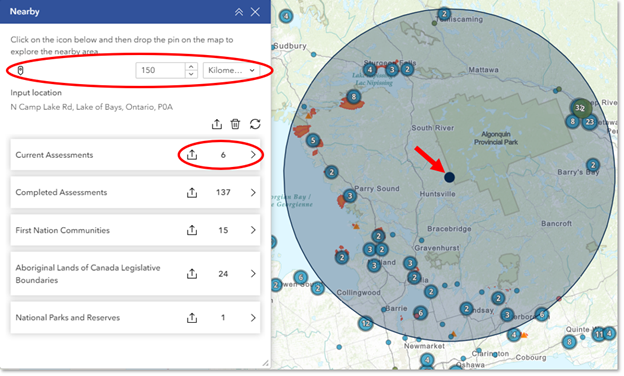The image size is (624, 376).
Task: Expand the First Nation Communities list
Action: point(253,230)
